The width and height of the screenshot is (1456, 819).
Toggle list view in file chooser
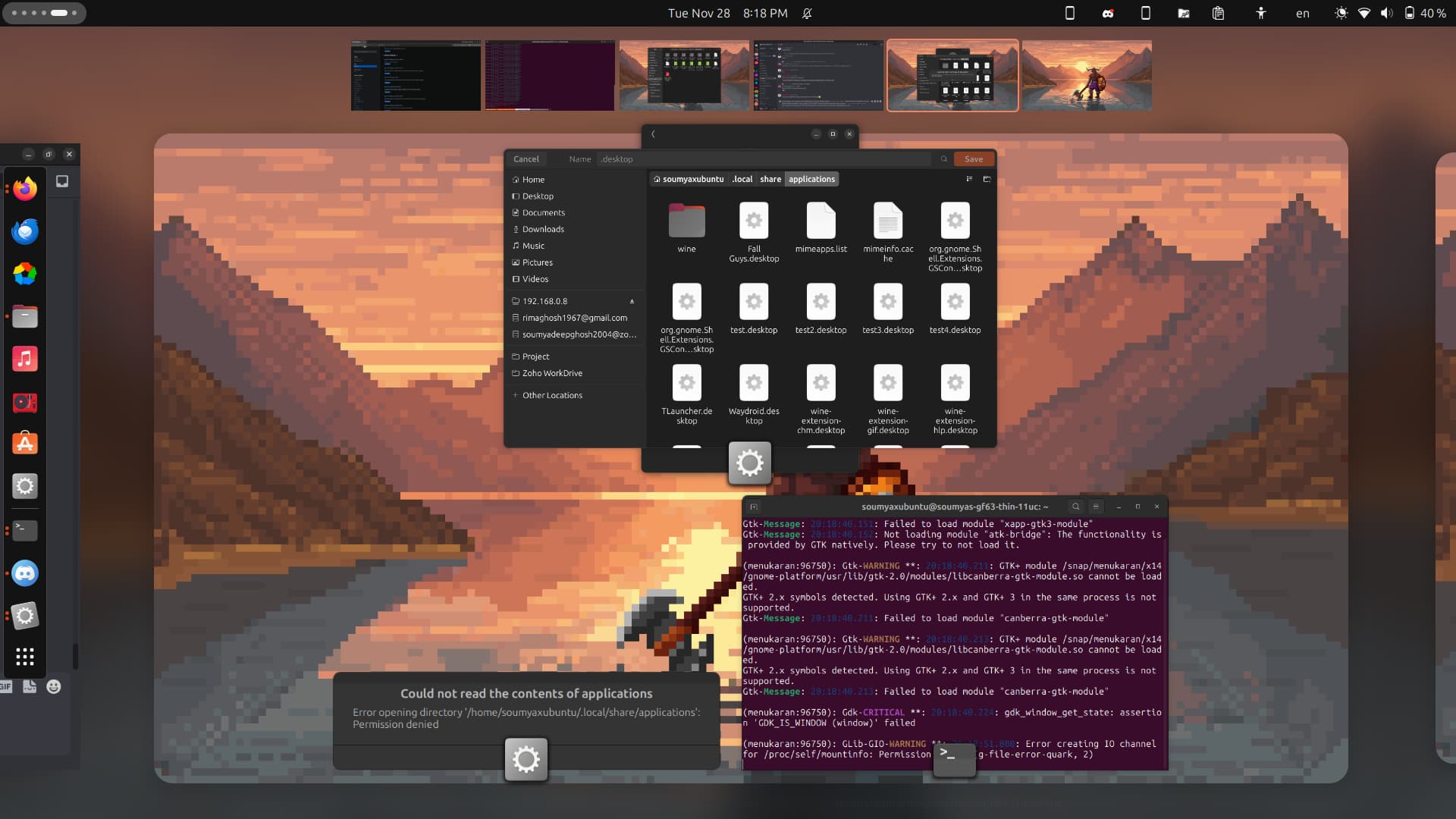969,180
